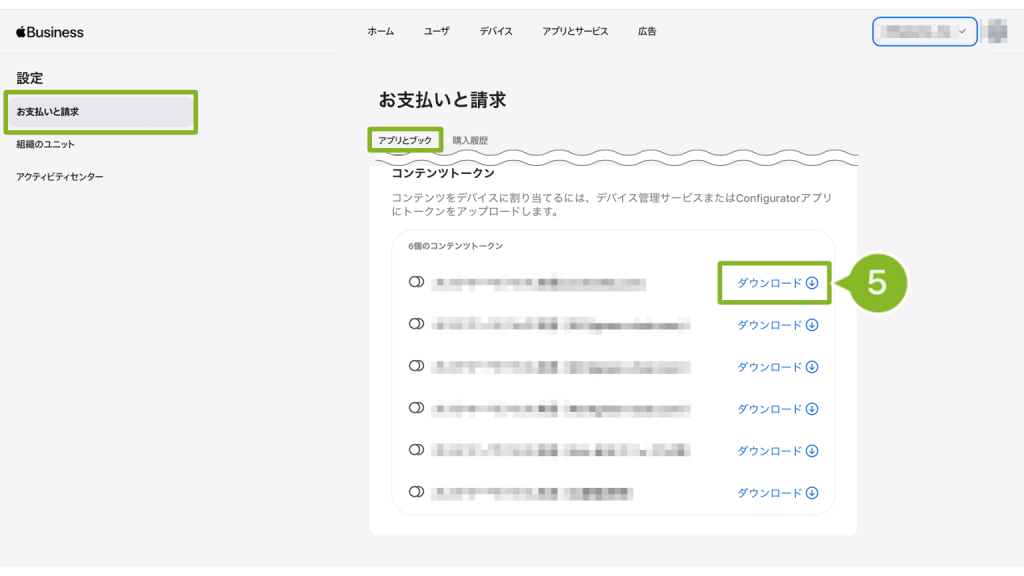Open the ユーザ menu
Viewport: 1024px width, 576px height.
click(436, 32)
